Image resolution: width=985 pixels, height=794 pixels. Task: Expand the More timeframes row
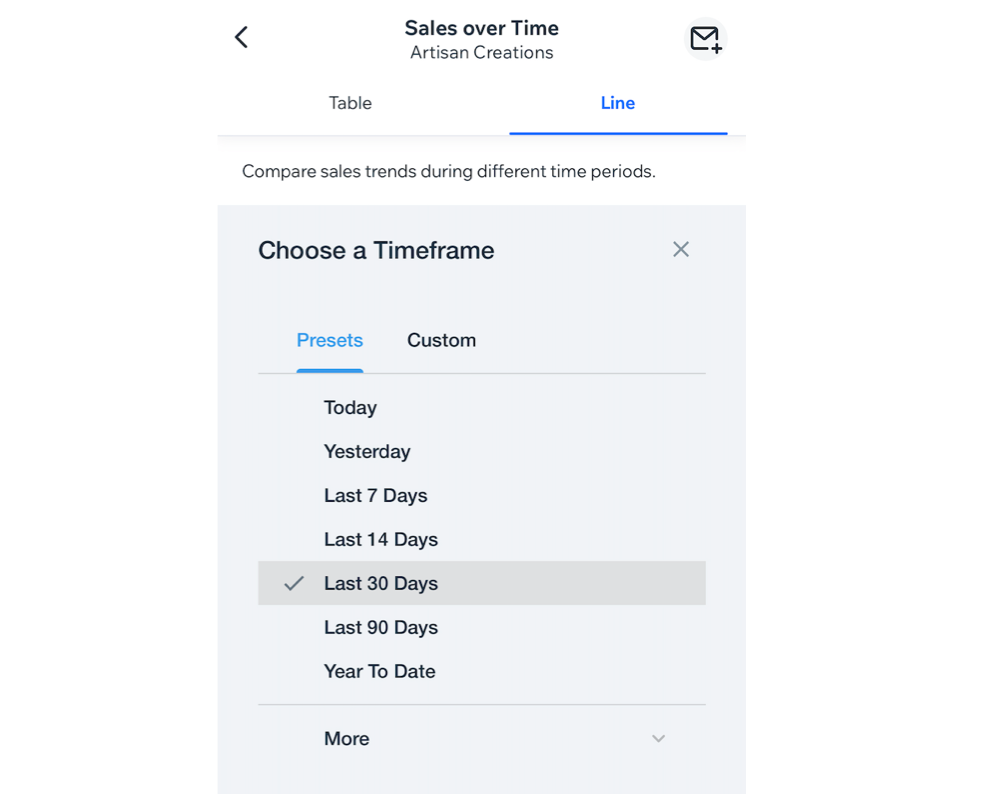[347, 739]
